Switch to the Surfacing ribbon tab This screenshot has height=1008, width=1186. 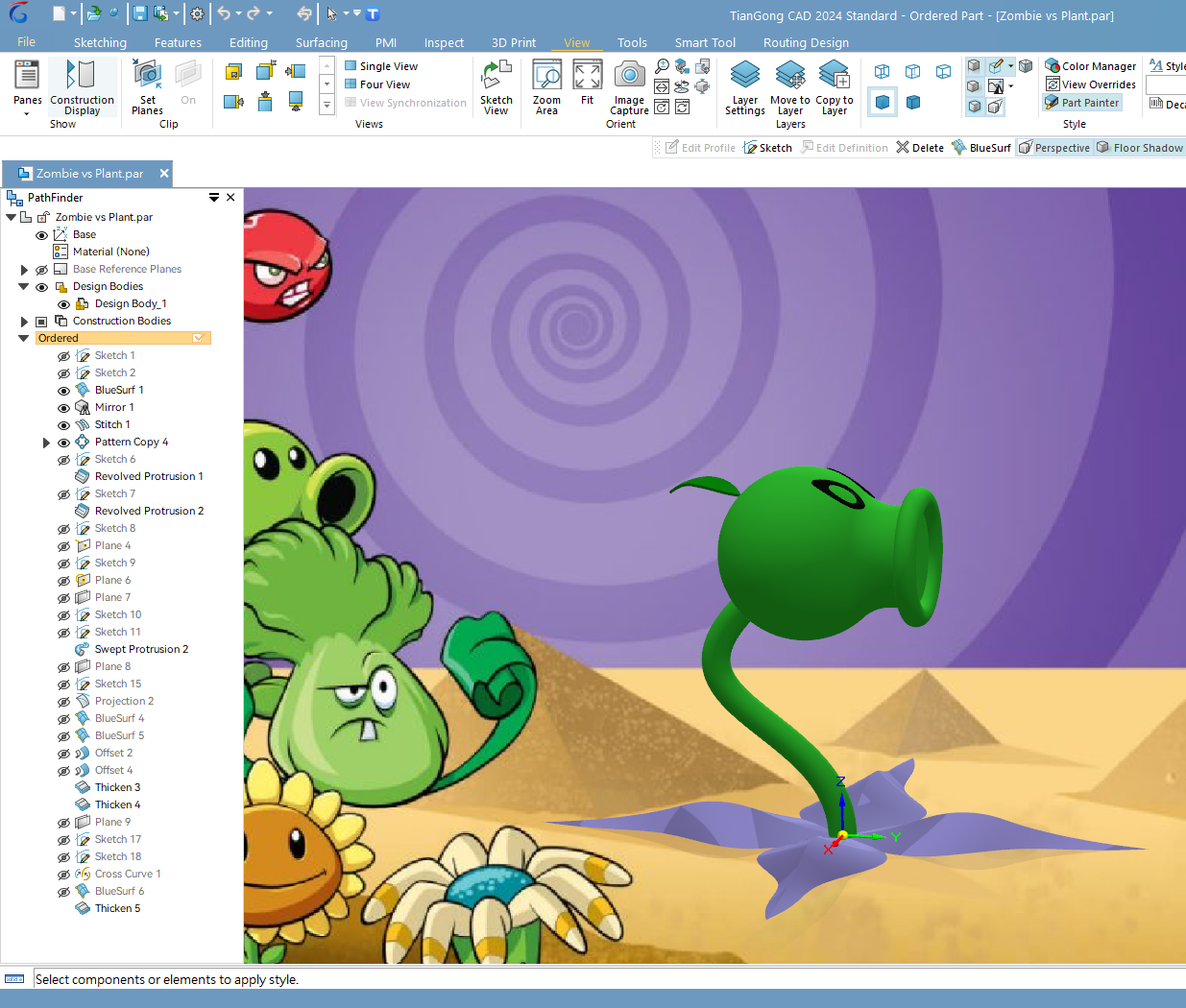[322, 42]
